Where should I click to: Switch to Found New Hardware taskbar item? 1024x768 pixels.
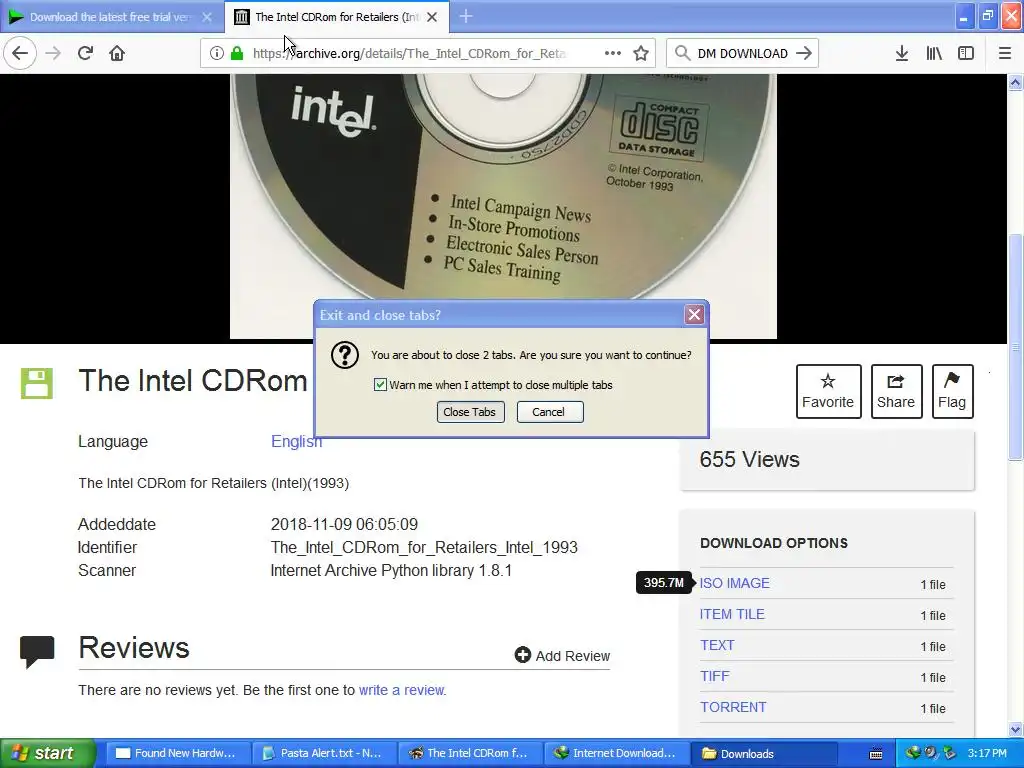176,753
